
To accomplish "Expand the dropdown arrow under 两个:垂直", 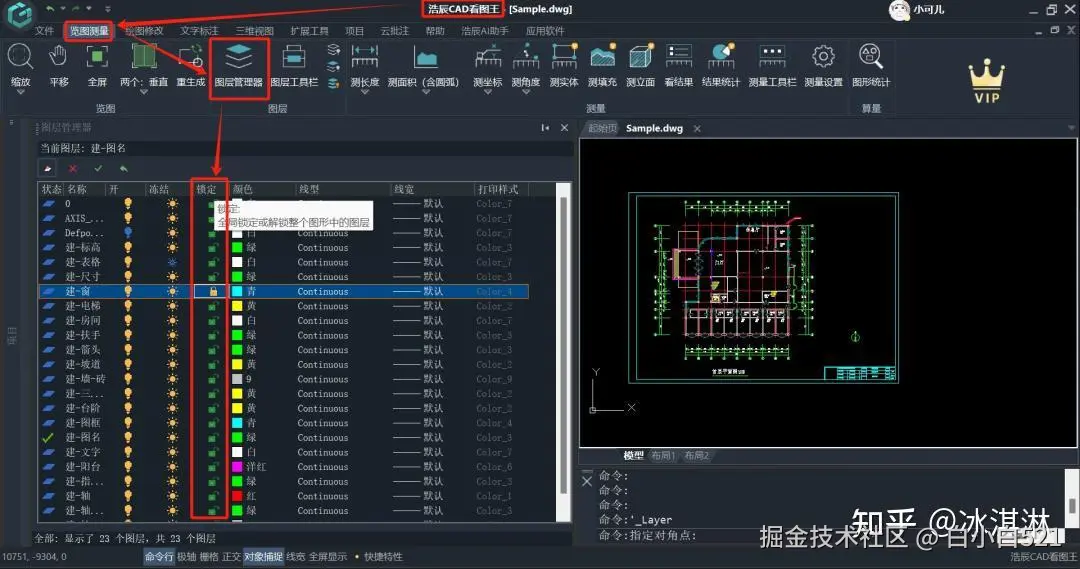I will (x=144, y=92).
